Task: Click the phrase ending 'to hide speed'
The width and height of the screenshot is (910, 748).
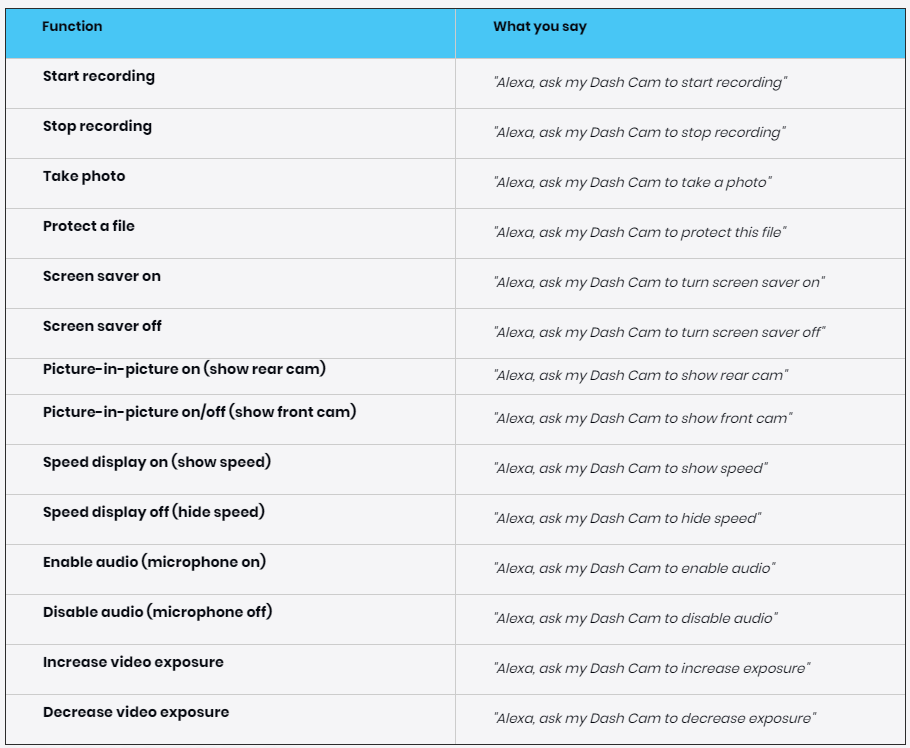Action: coord(627,518)
